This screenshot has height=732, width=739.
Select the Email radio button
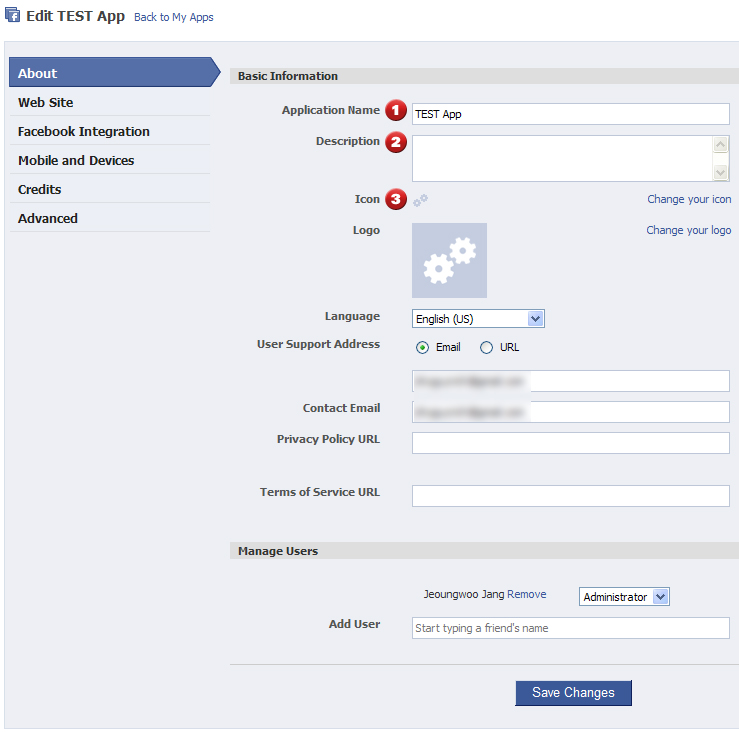point(422,347)
